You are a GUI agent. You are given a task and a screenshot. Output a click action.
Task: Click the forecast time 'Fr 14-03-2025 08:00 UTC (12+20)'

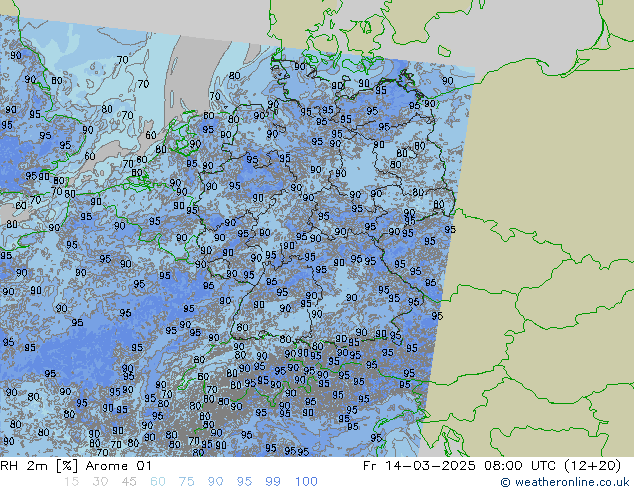(x=492, y=466)
